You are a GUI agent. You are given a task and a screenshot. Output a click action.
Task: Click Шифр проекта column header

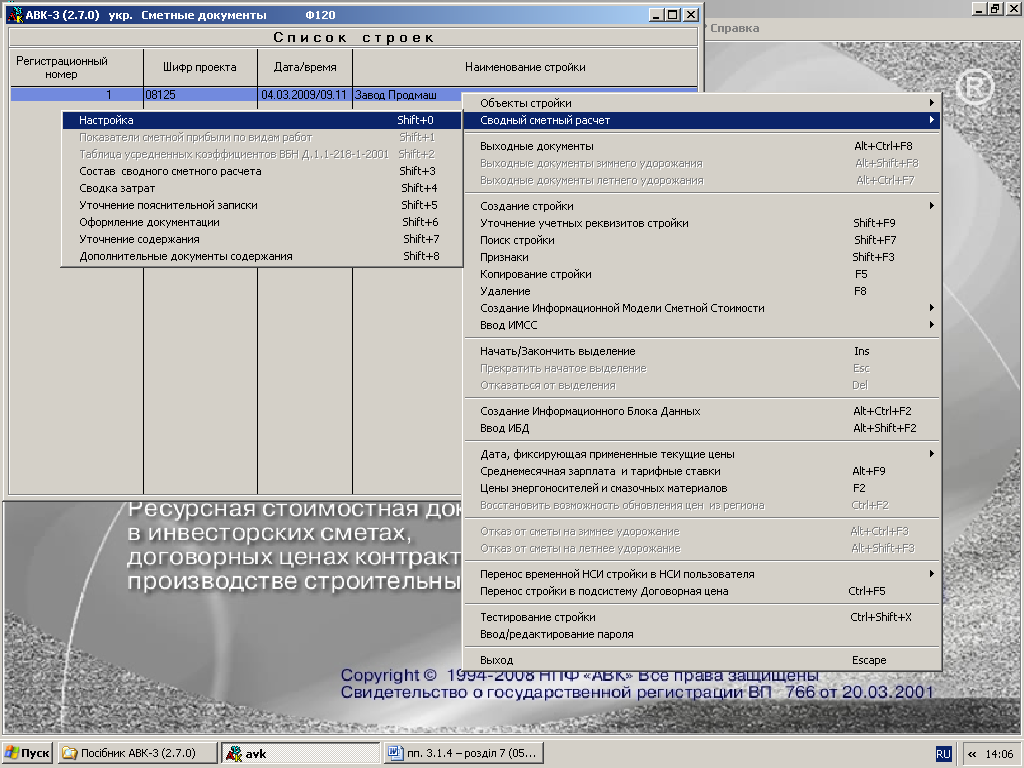coord(200,67)
